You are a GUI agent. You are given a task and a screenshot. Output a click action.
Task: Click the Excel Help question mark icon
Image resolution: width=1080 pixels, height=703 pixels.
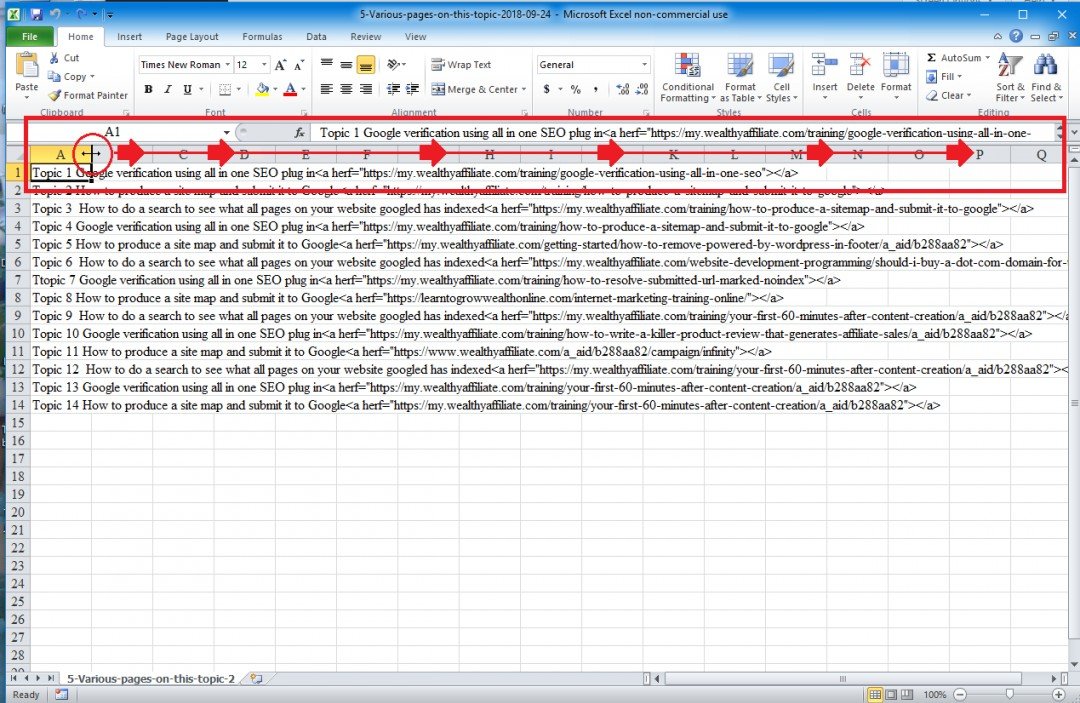1016,36
